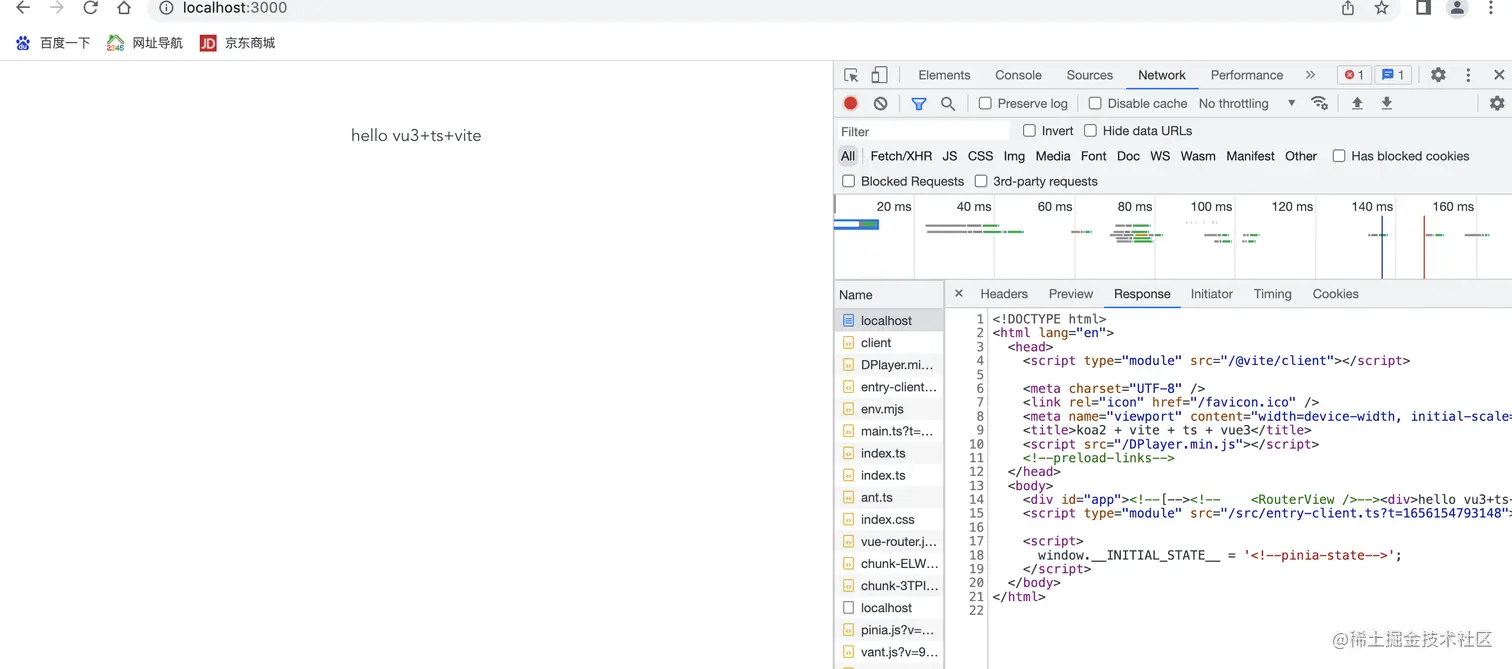
Task: Expand more DevTools tabs chevron
Action: (x=1310, y=75)
